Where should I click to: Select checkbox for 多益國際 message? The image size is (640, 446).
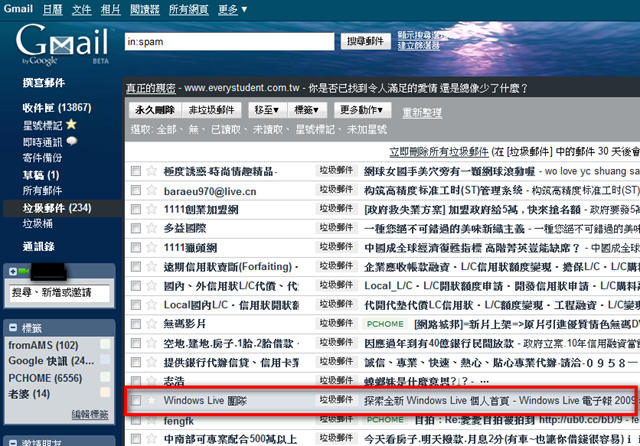(x=136, y=228)
